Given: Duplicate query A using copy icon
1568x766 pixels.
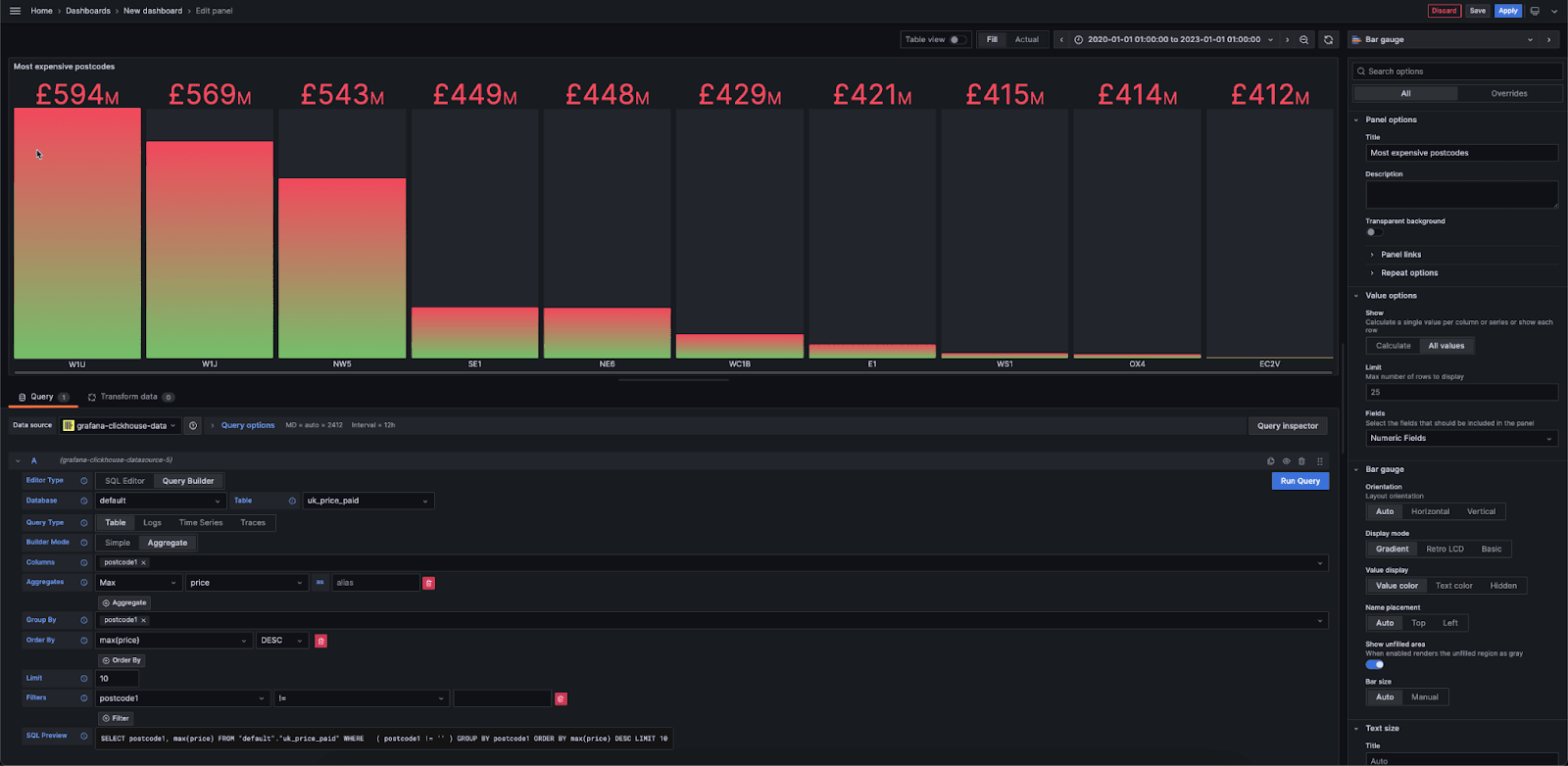Looking at the screenshot, I should tap(1271, 461).
